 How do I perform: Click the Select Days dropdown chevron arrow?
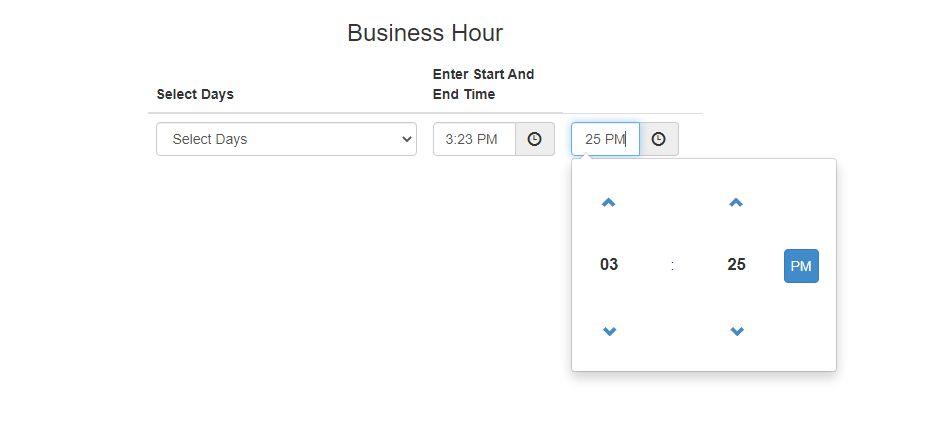(x=407, y=139)
